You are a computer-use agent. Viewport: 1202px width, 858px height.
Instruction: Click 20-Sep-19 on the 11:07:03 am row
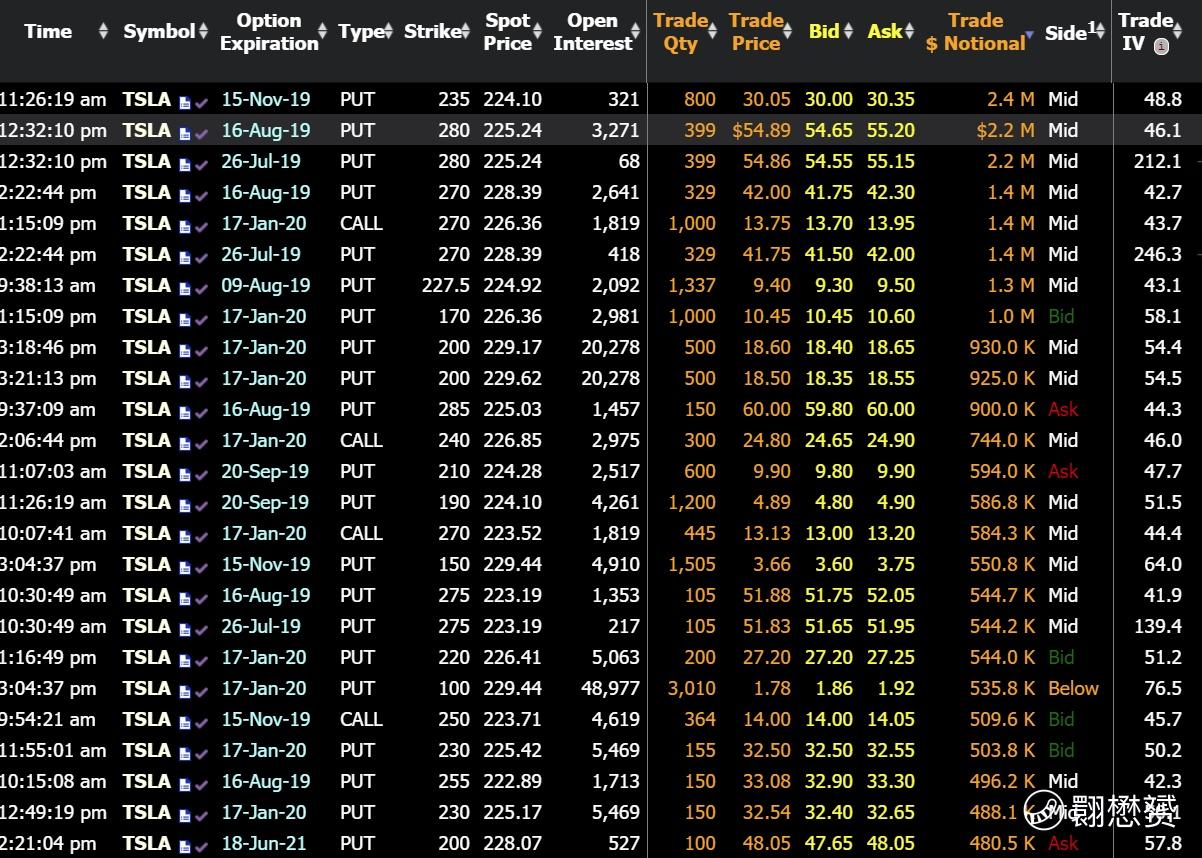click(265, 471)
